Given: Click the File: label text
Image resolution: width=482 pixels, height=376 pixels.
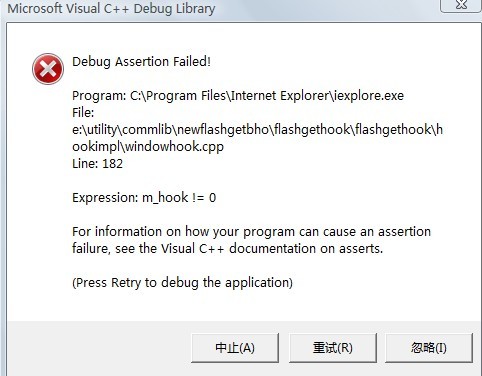Looking at the screenshot, I should pyautogui.click(x=83, y=113).
